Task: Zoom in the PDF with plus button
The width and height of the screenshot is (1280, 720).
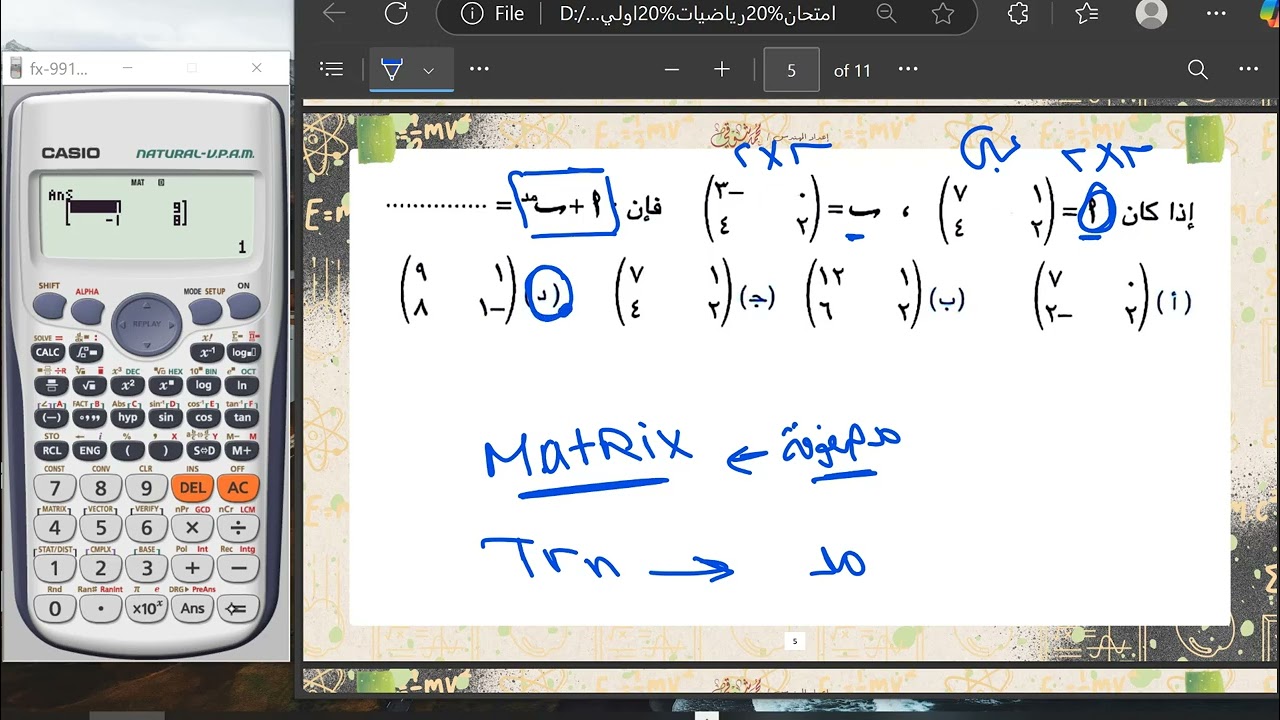Action: coord(722,69)
